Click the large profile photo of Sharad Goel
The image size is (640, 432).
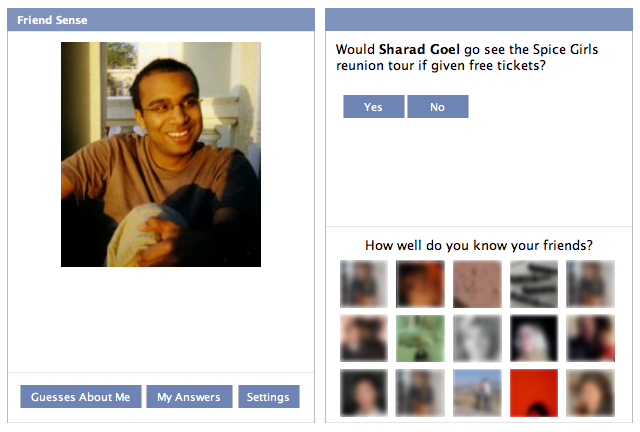pyautogui.click(x=161, y=154)
